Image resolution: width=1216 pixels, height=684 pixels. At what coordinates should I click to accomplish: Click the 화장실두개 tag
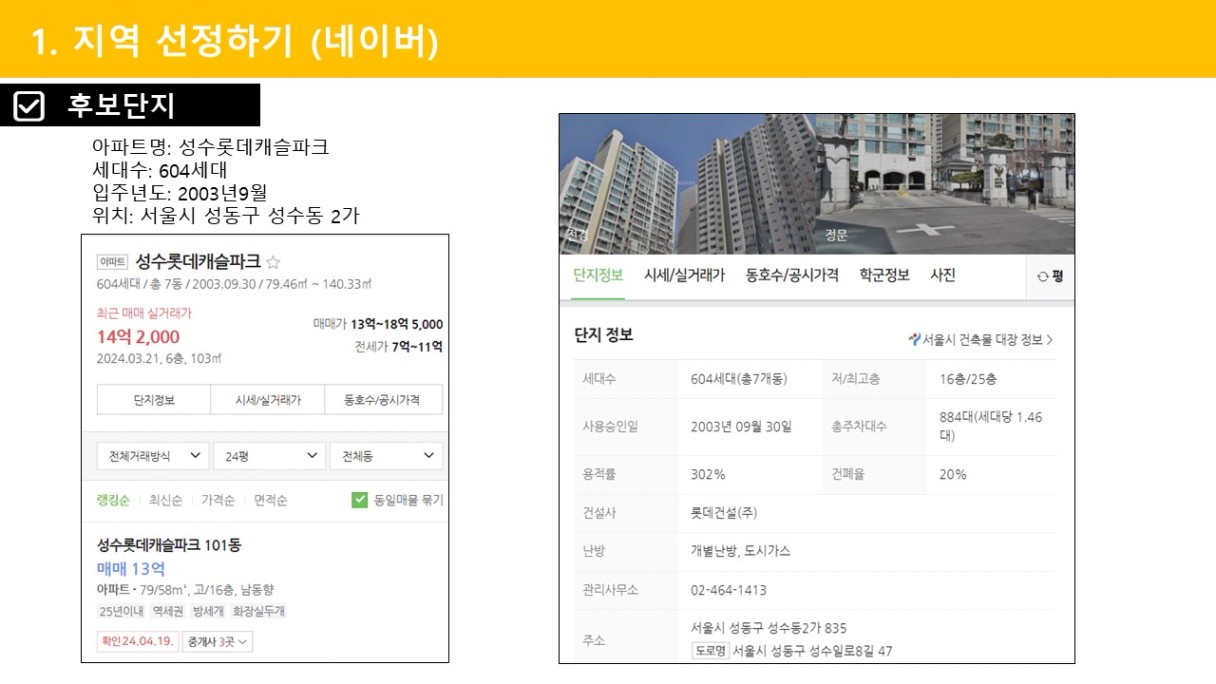click(259, 611)
